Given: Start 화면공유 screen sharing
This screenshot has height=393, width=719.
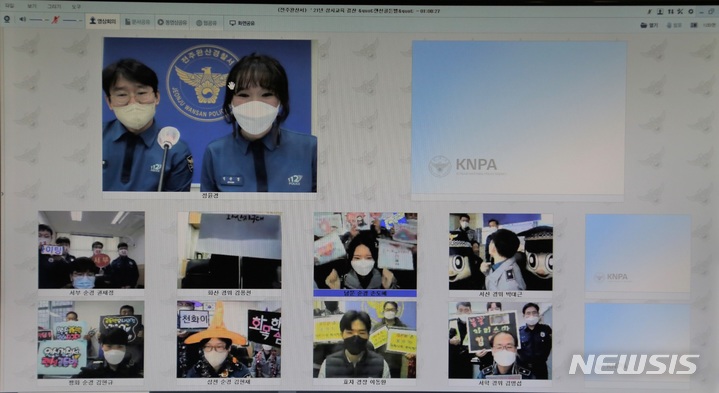Looking at the screenshot, I should tap(242, 22).
